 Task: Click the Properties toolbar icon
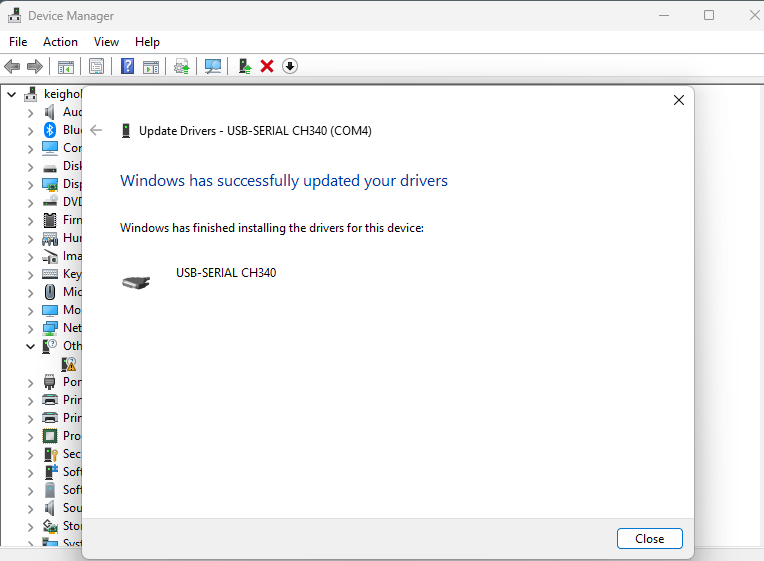pyautogui.click(x=96, y=66)
